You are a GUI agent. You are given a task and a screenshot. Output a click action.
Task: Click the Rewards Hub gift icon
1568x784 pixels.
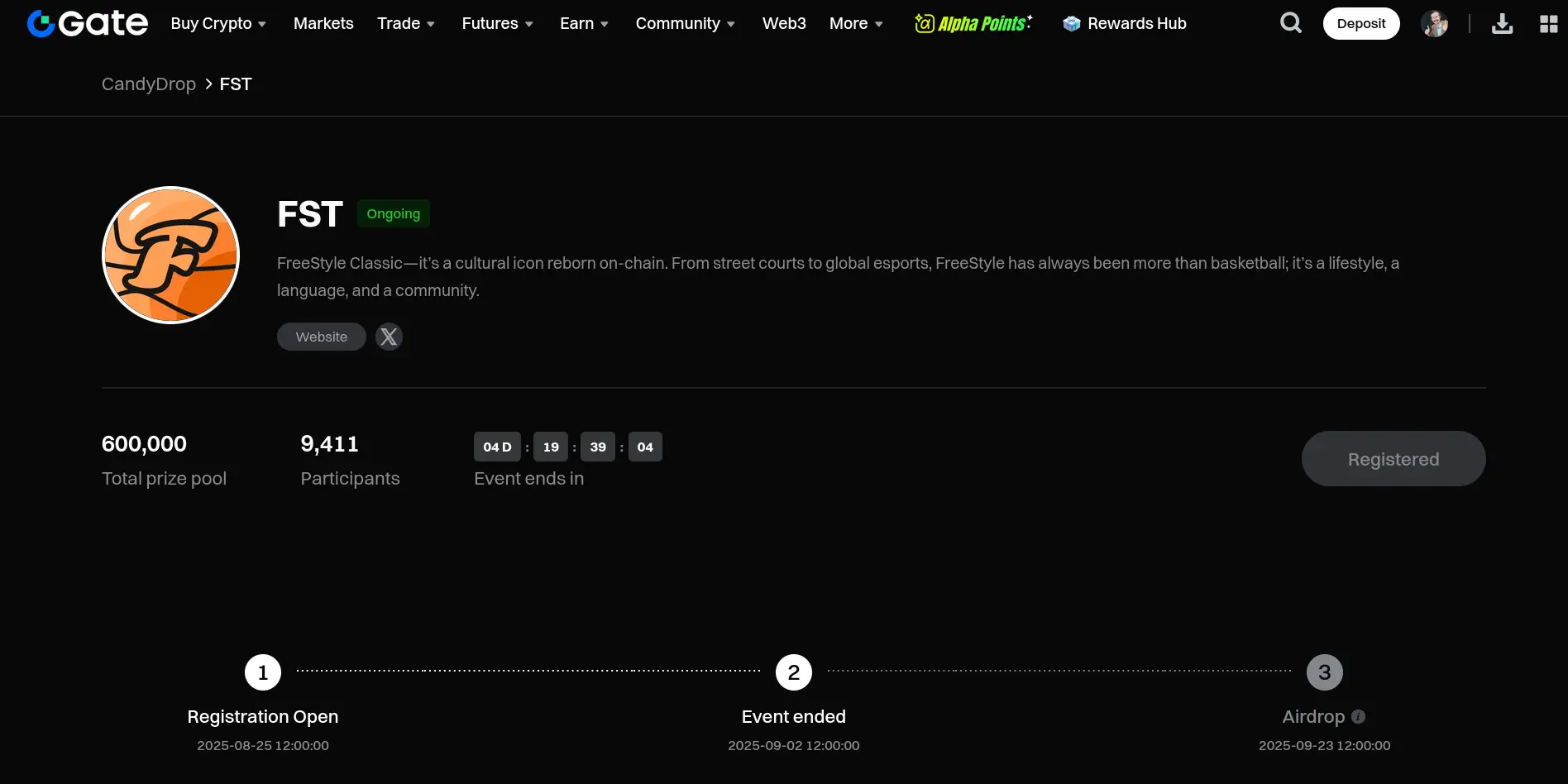tap(1072, 24)
